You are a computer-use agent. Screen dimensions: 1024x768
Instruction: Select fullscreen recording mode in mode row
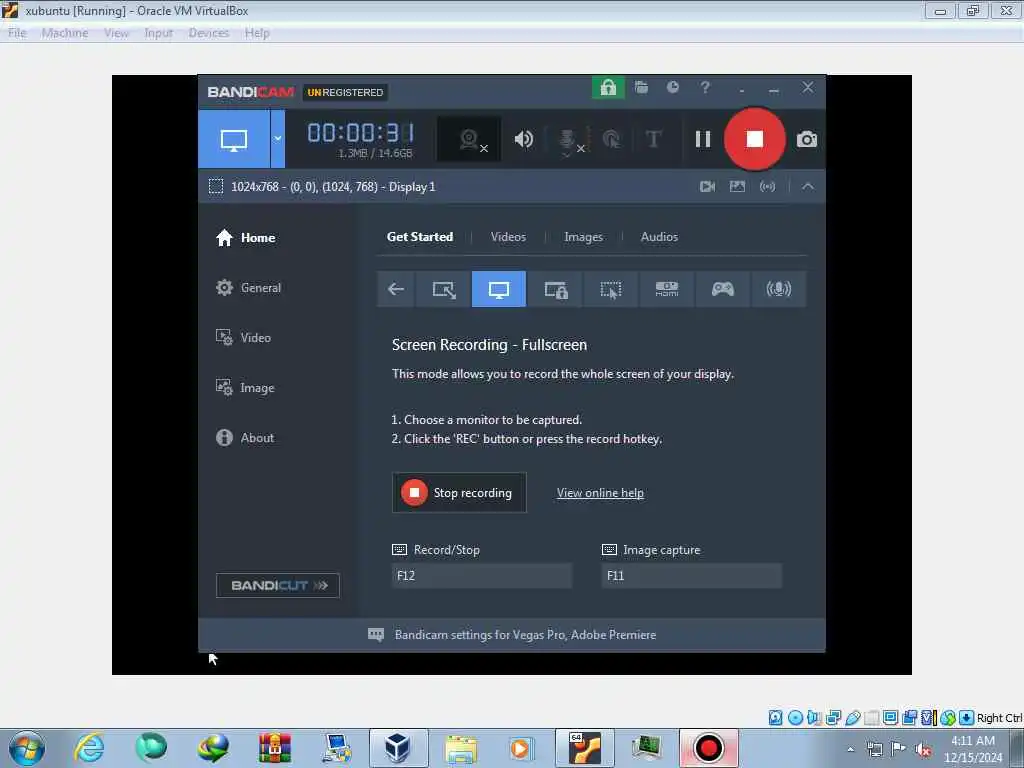(x=498, y=289)
